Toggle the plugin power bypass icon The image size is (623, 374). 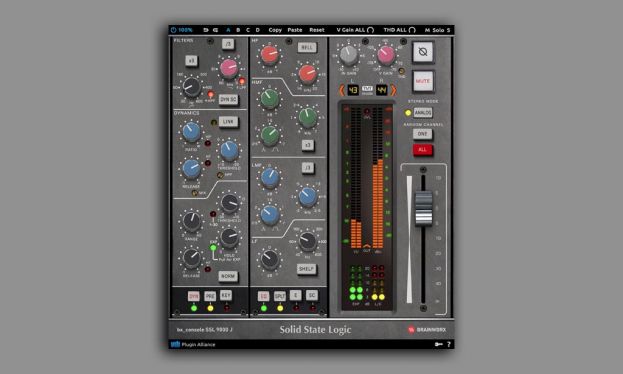(173, 30)
